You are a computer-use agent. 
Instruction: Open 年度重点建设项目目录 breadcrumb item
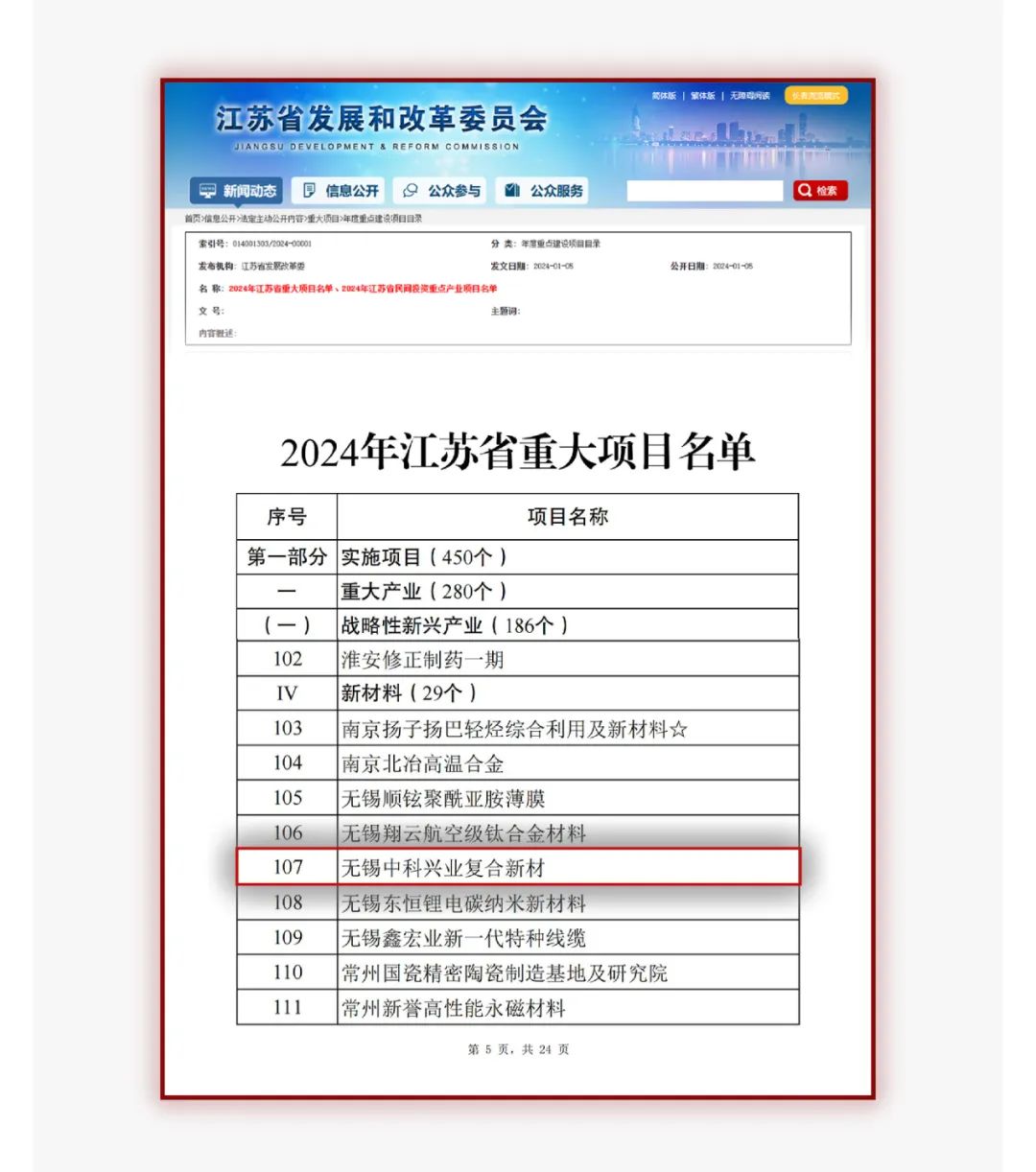pyautogui.click(x=383, y=219)
